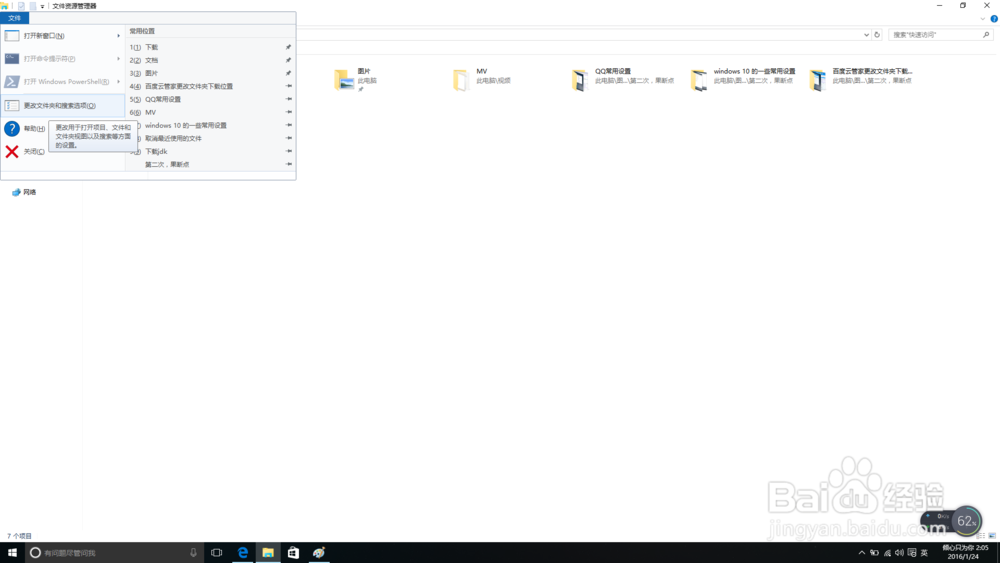This screenshot has height=563, width=1000.
Task: Open frequent place 3 图片
Action: tap(210, 73)
